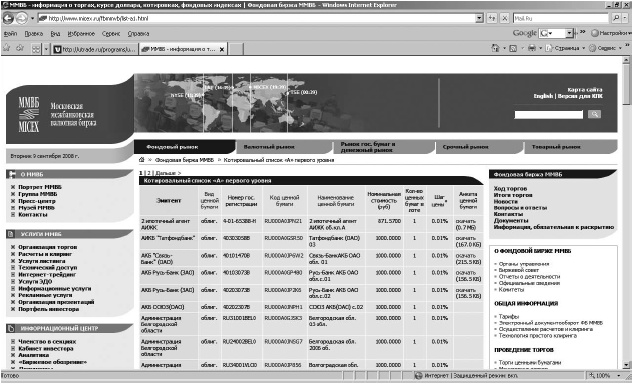
Task: Open the Интернет-трейдинг link
Action: click(47, 275)
